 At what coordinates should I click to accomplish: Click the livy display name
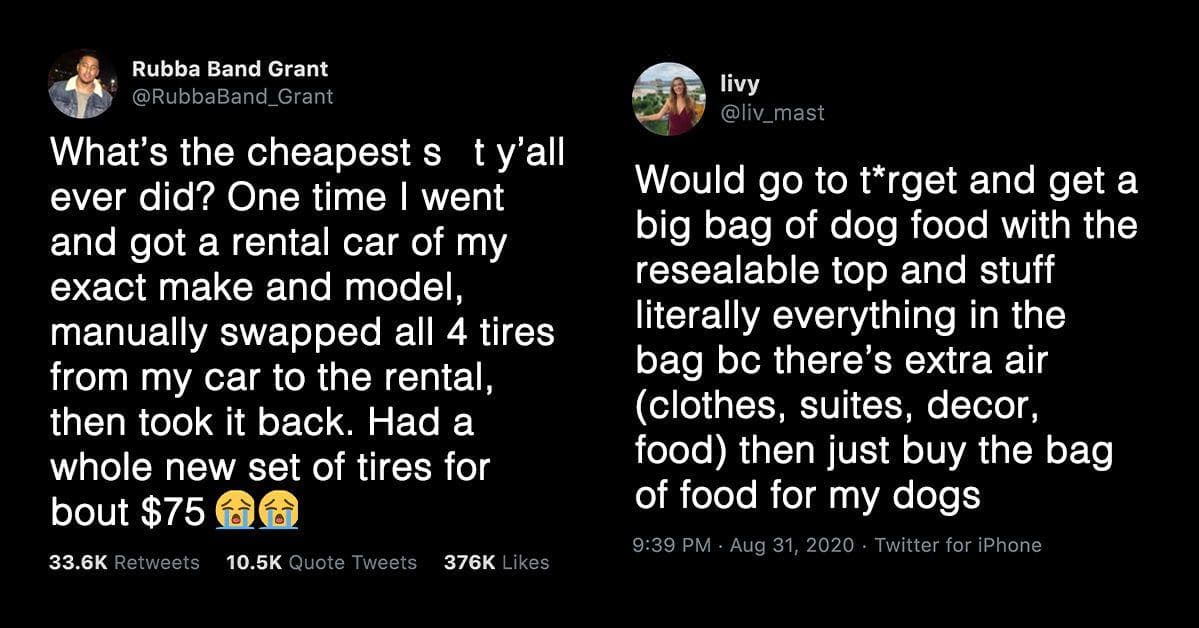pos(739,86)
